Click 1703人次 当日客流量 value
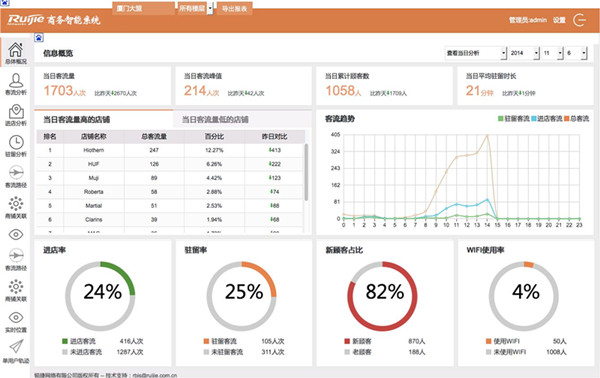Image resolution: width=600 pixels, height=378 pixels. tap(65, 91)
